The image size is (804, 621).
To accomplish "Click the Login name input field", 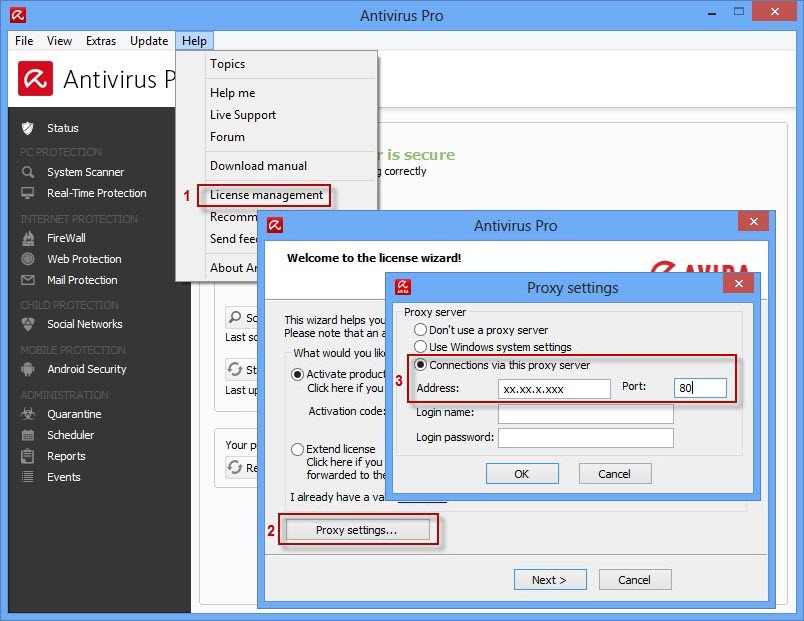I will point(586,414).
